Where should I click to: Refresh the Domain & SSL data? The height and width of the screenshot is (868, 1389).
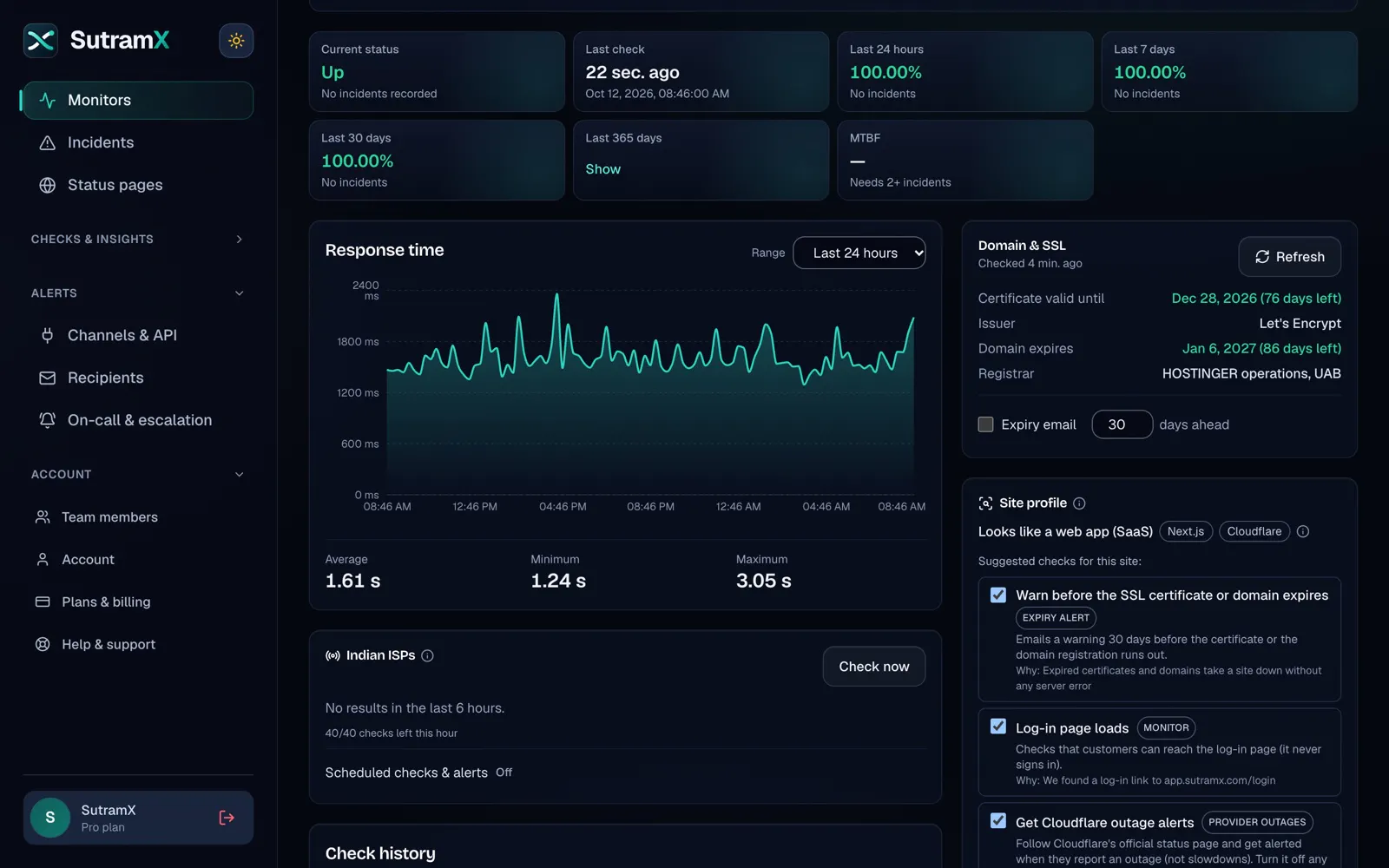click(1289, 257)
